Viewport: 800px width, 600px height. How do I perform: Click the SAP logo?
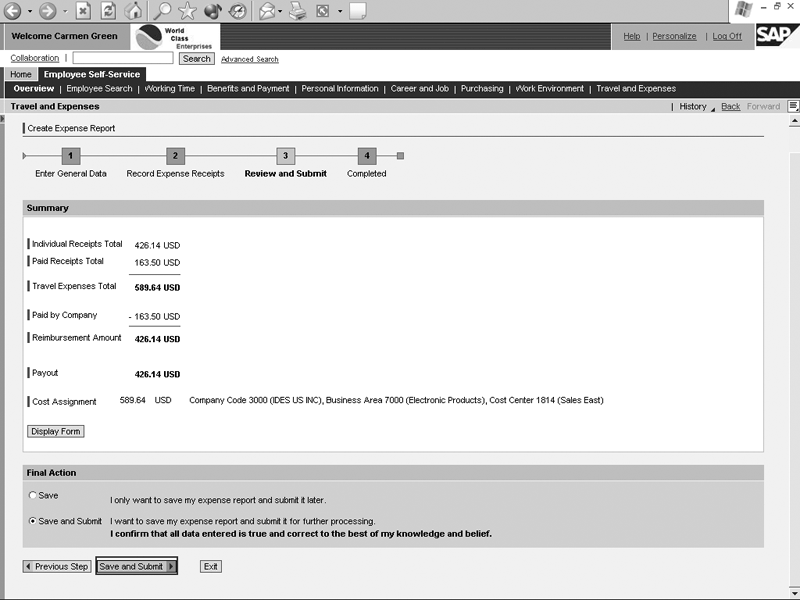pyautogui.click(x=777, y=35)
